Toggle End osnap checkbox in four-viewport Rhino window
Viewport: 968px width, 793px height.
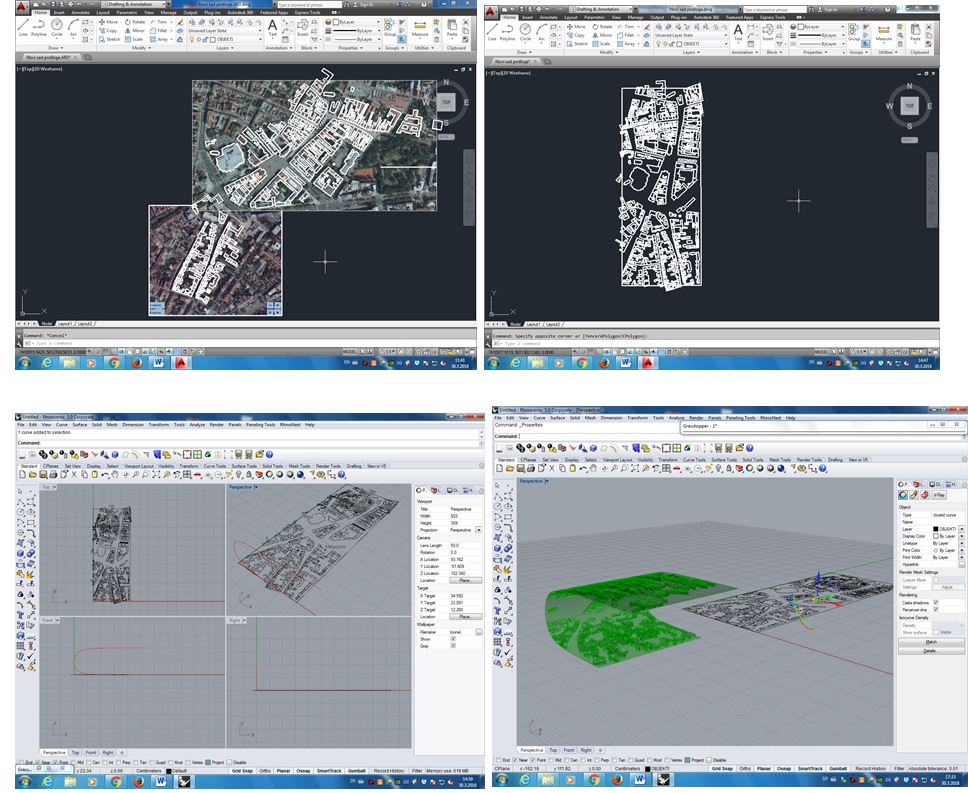click(x=22, y=762)
